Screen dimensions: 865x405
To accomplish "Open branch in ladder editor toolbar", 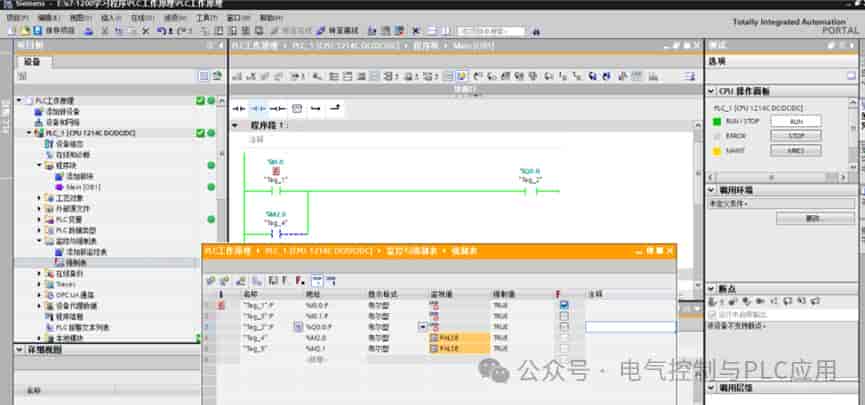I will tap(316, 109).
